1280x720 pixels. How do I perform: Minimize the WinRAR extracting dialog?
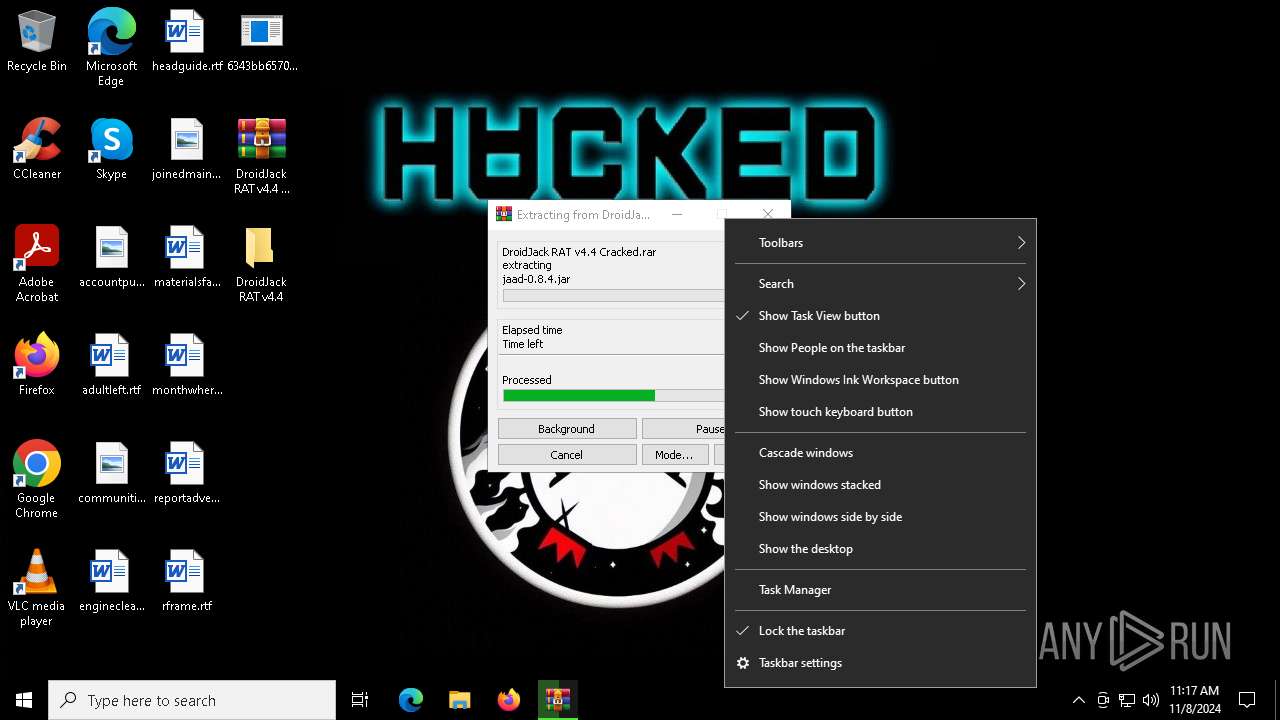[x=677, y=214]
